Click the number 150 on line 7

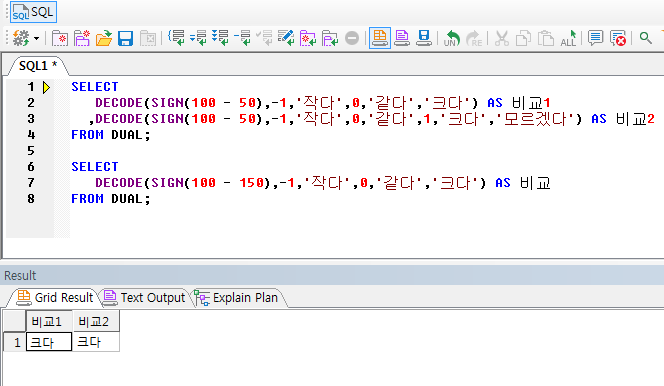click(x=252, y=183)
